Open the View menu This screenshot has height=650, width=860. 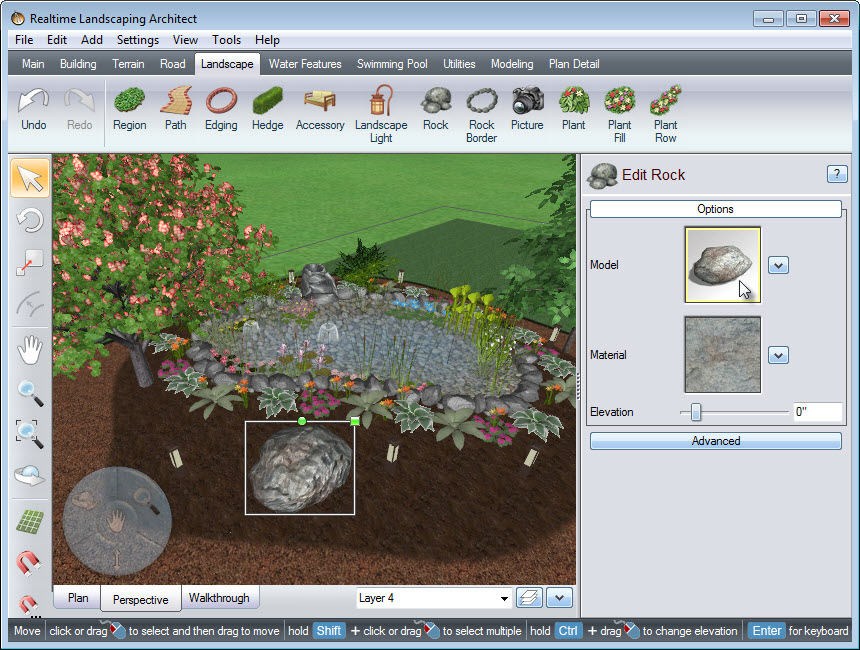(185, 40)
